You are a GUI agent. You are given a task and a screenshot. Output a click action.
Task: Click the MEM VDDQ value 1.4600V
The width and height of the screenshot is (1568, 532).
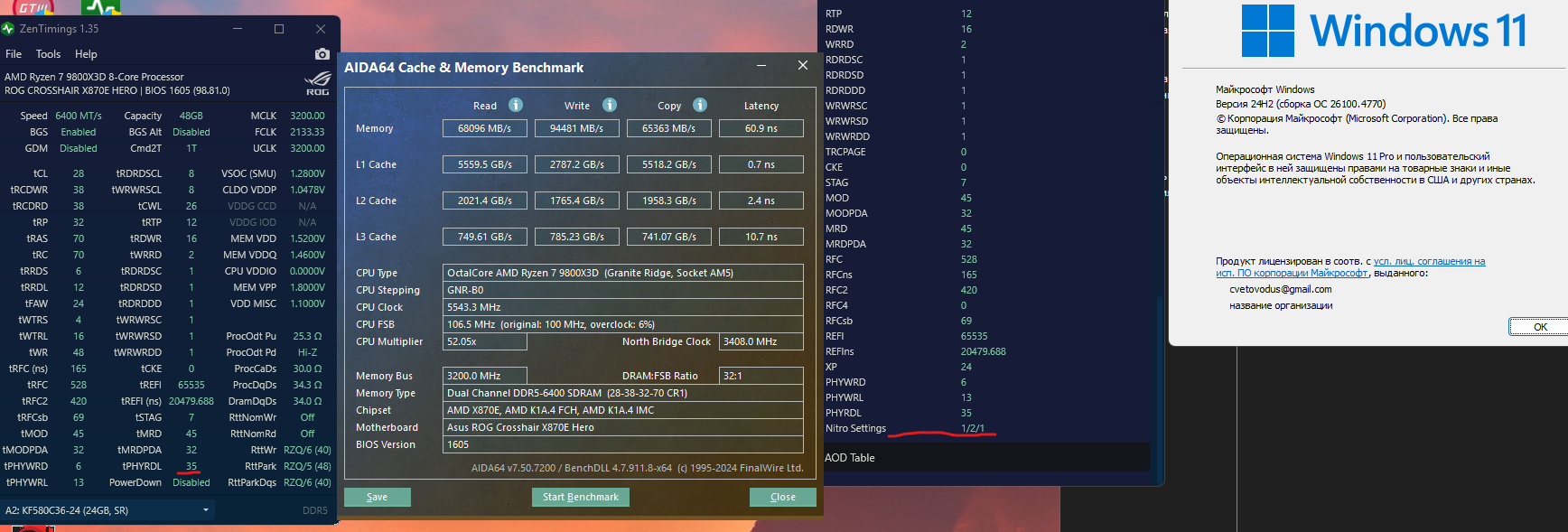coord(307,255)
